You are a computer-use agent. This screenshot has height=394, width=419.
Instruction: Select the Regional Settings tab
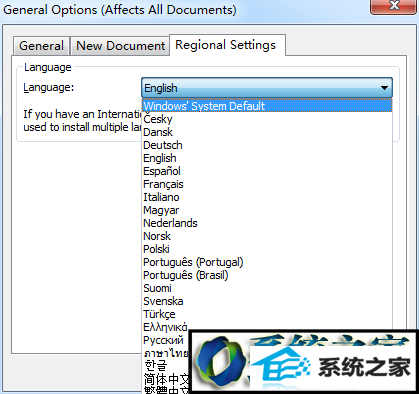[x=227, y=45]
